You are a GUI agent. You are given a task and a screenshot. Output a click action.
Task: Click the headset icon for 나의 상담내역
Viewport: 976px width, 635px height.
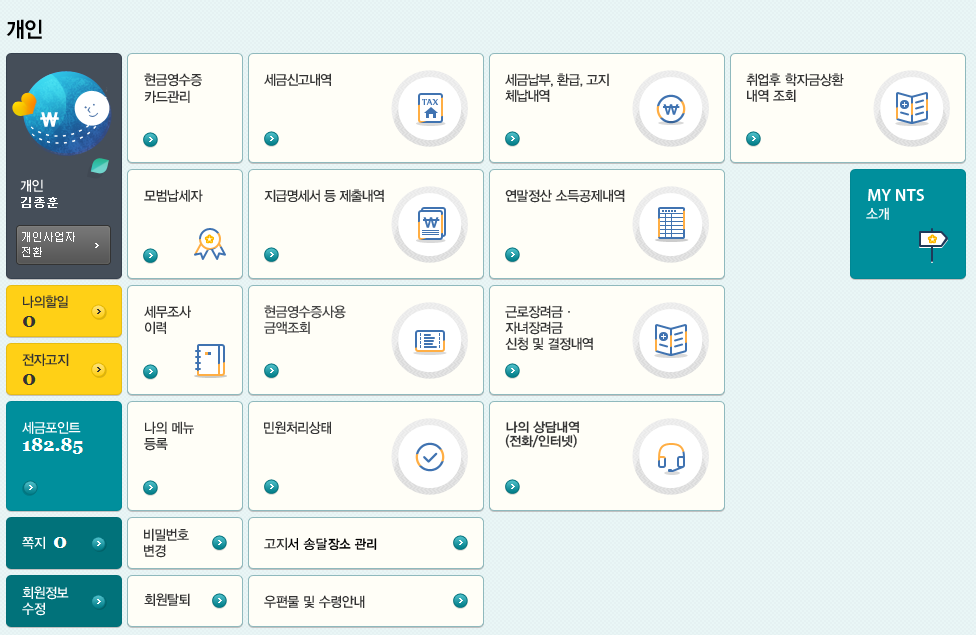671,456
